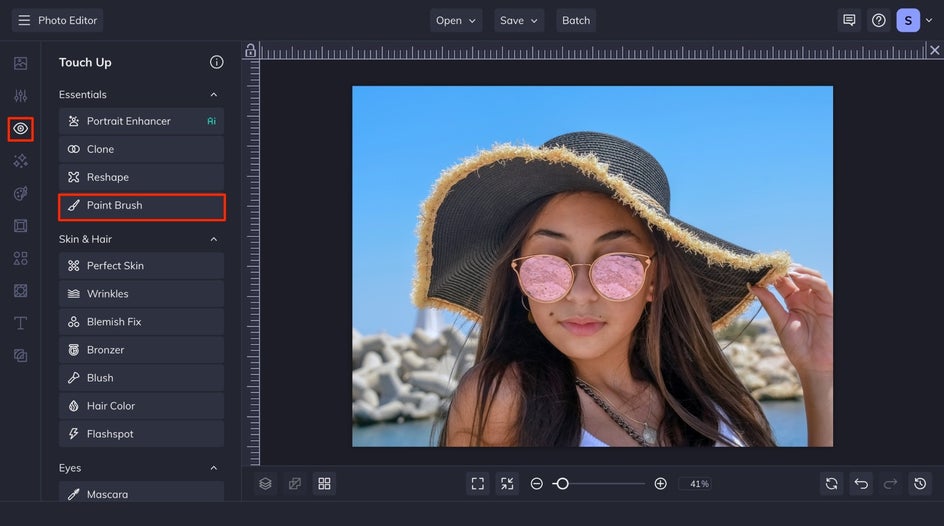Collapse the Skin & Hair section
Viewport: 944px width, 526px height.
213,240
